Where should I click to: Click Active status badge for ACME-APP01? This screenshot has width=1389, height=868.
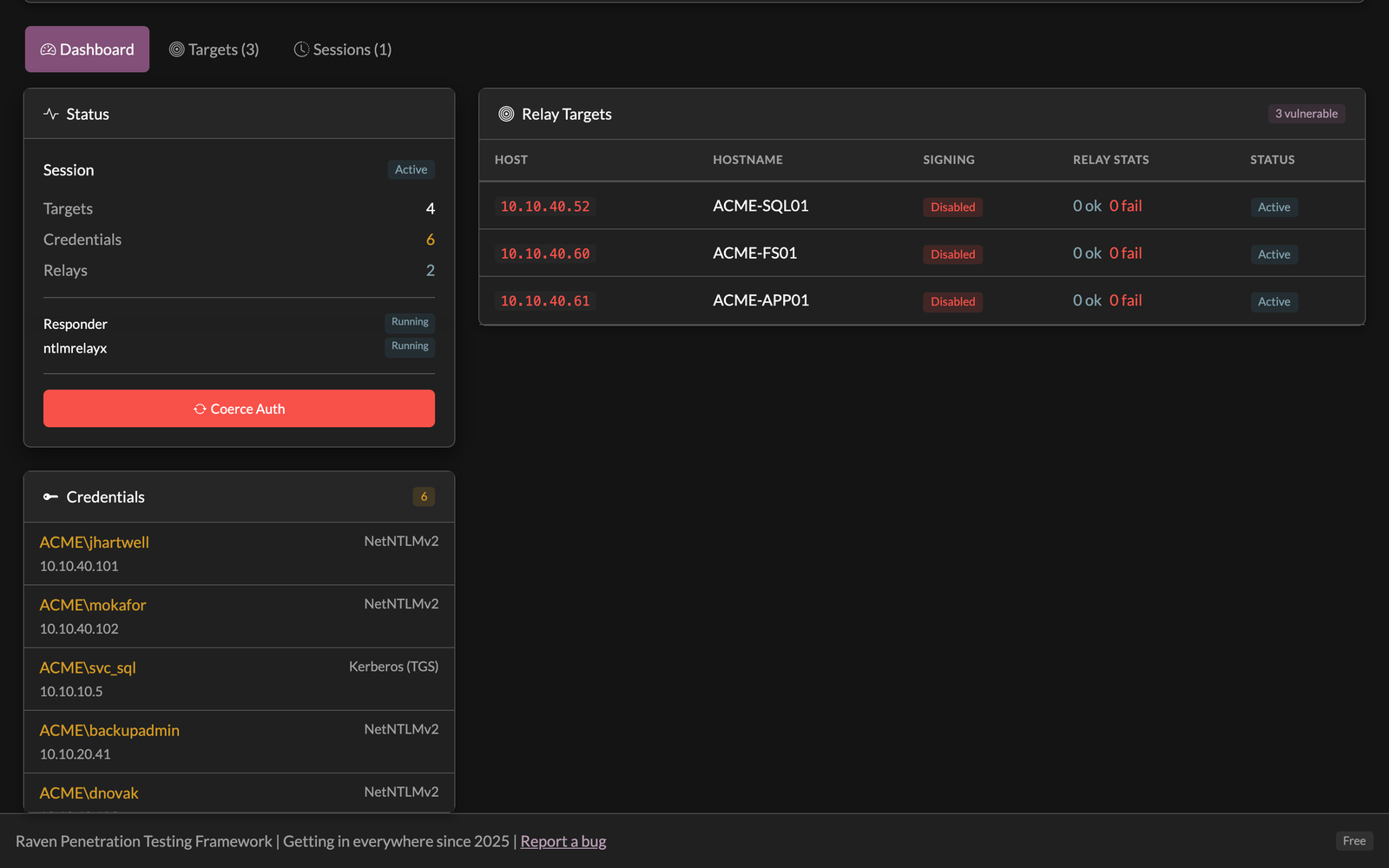pyautogui.click(x=1274, y=301)
